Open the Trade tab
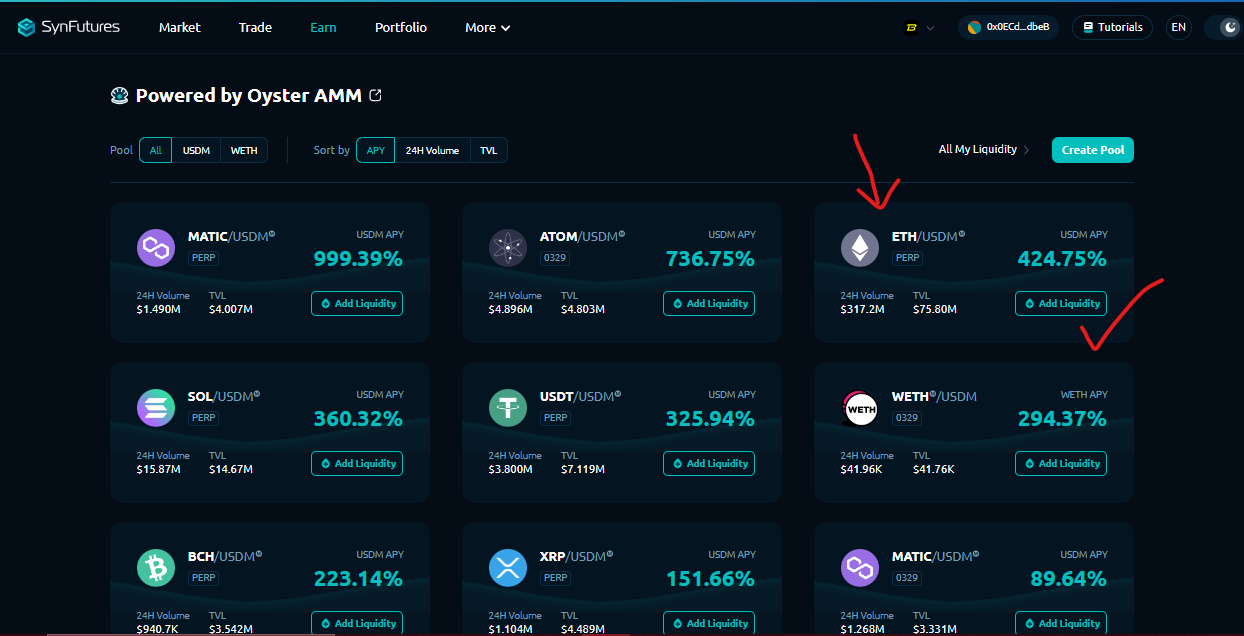This screenshot has width=1244, height=636. click(255, 27)
